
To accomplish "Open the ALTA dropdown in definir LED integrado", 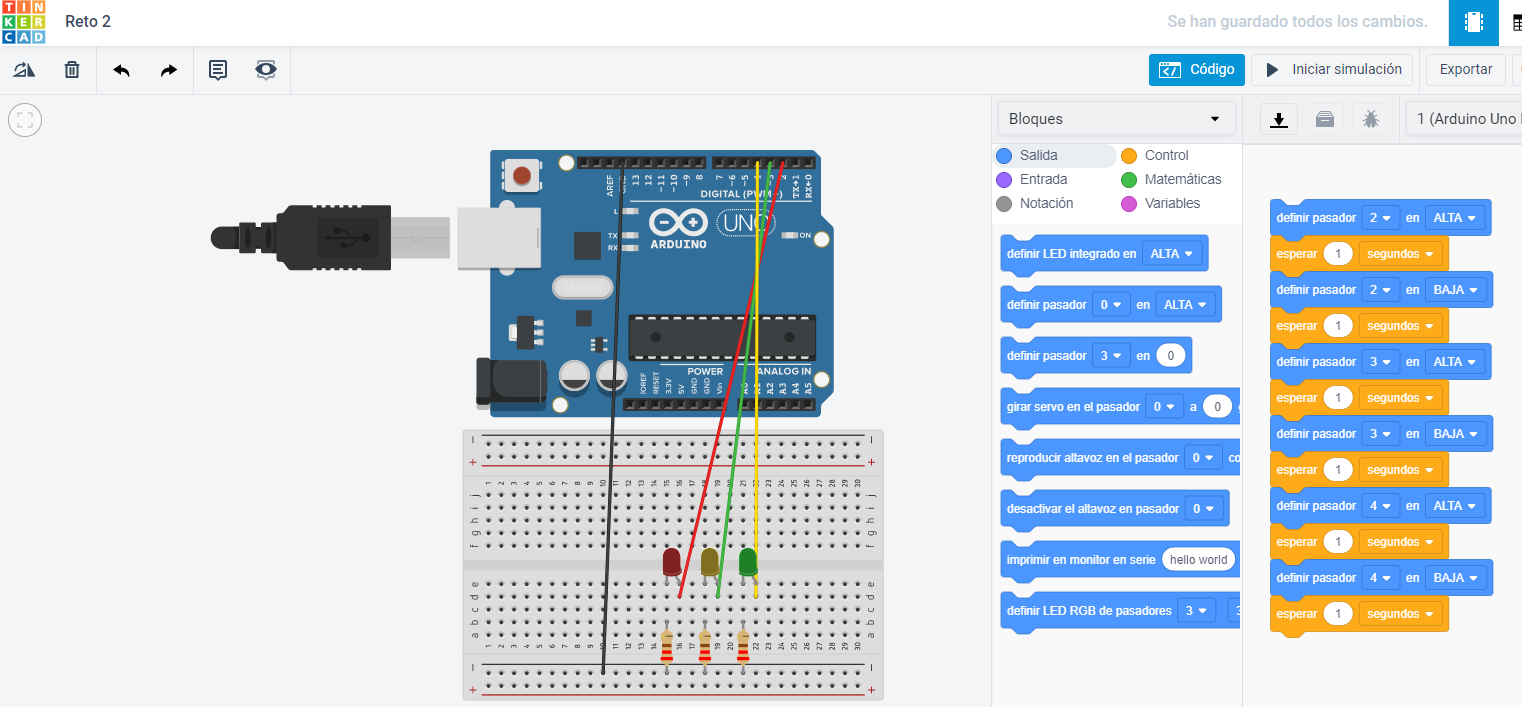I will (x=1172, y=253).
